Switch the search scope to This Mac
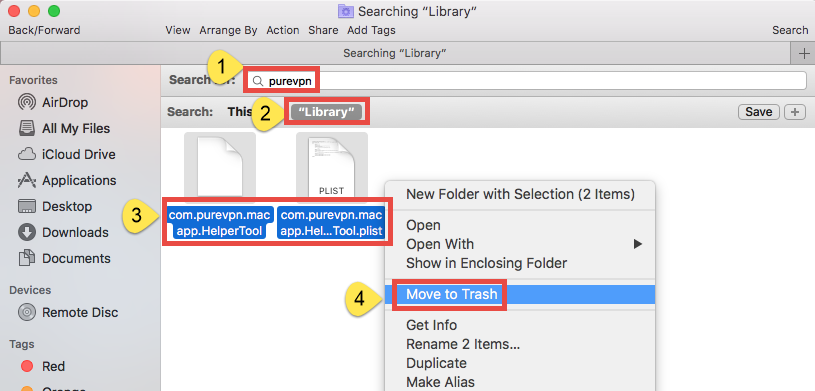The image size is (815, 391). pos(240,112)
